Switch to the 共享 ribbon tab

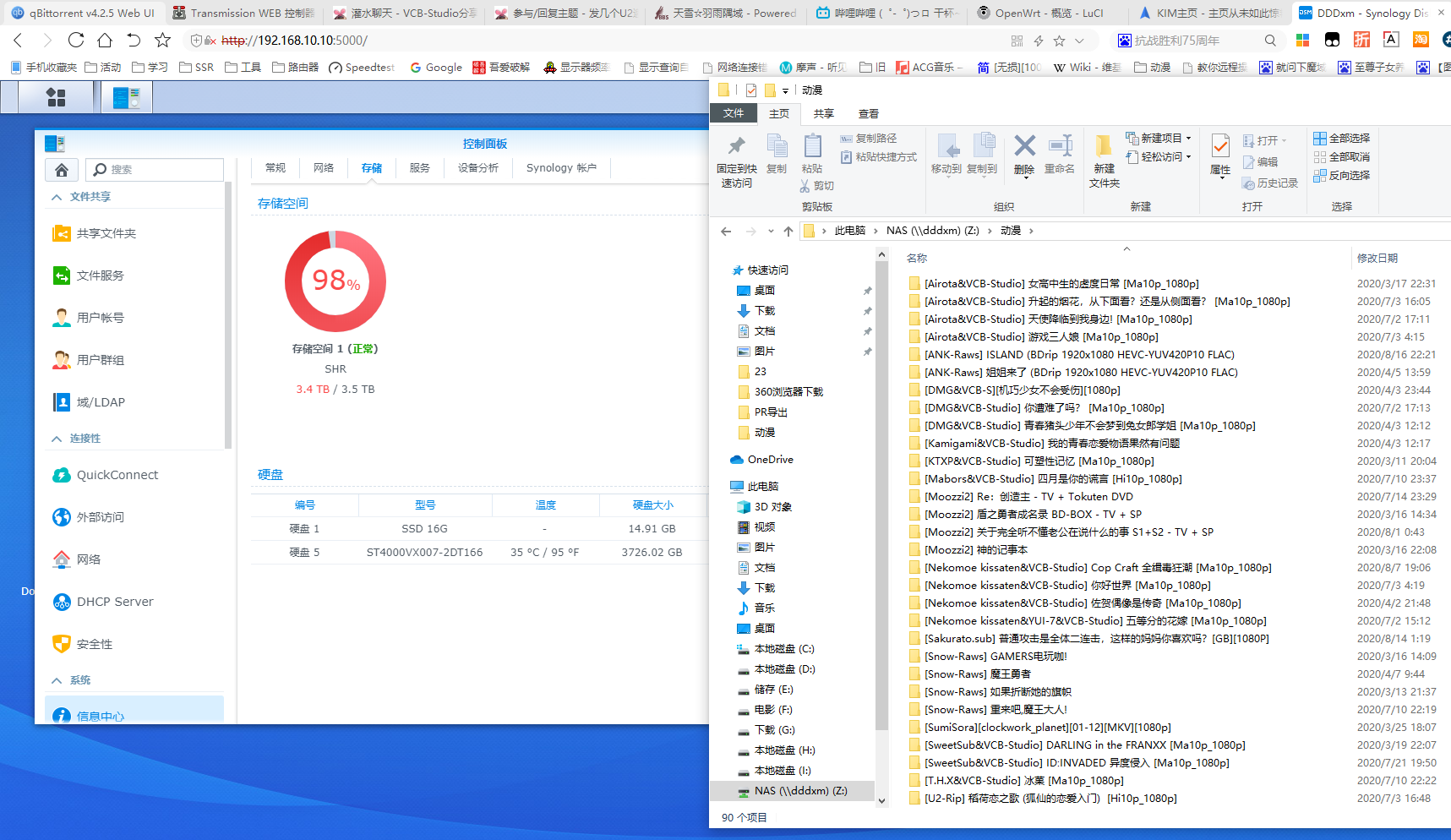tap(823, 114)
